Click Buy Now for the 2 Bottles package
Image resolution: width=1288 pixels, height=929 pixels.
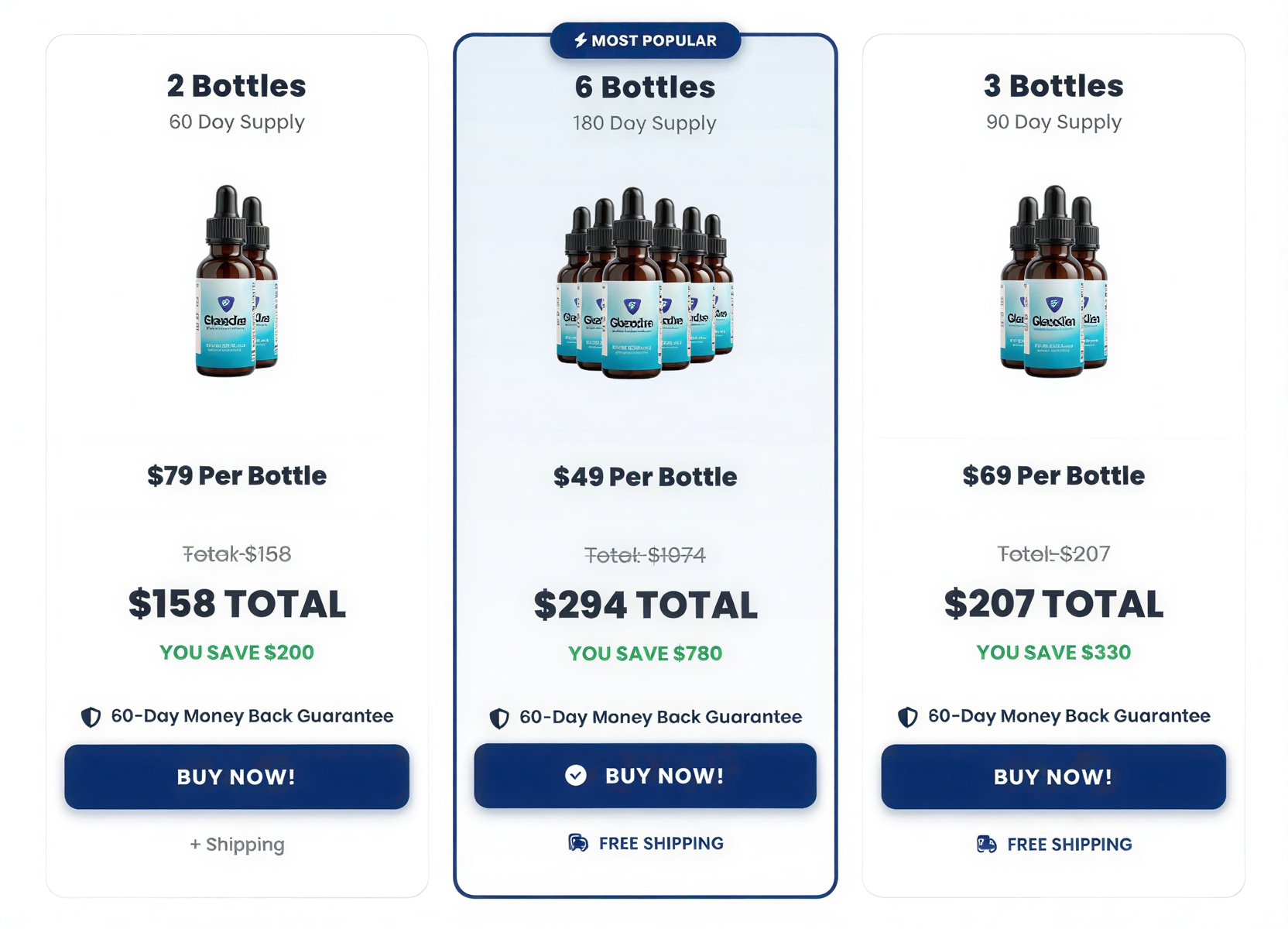point(236,776)
